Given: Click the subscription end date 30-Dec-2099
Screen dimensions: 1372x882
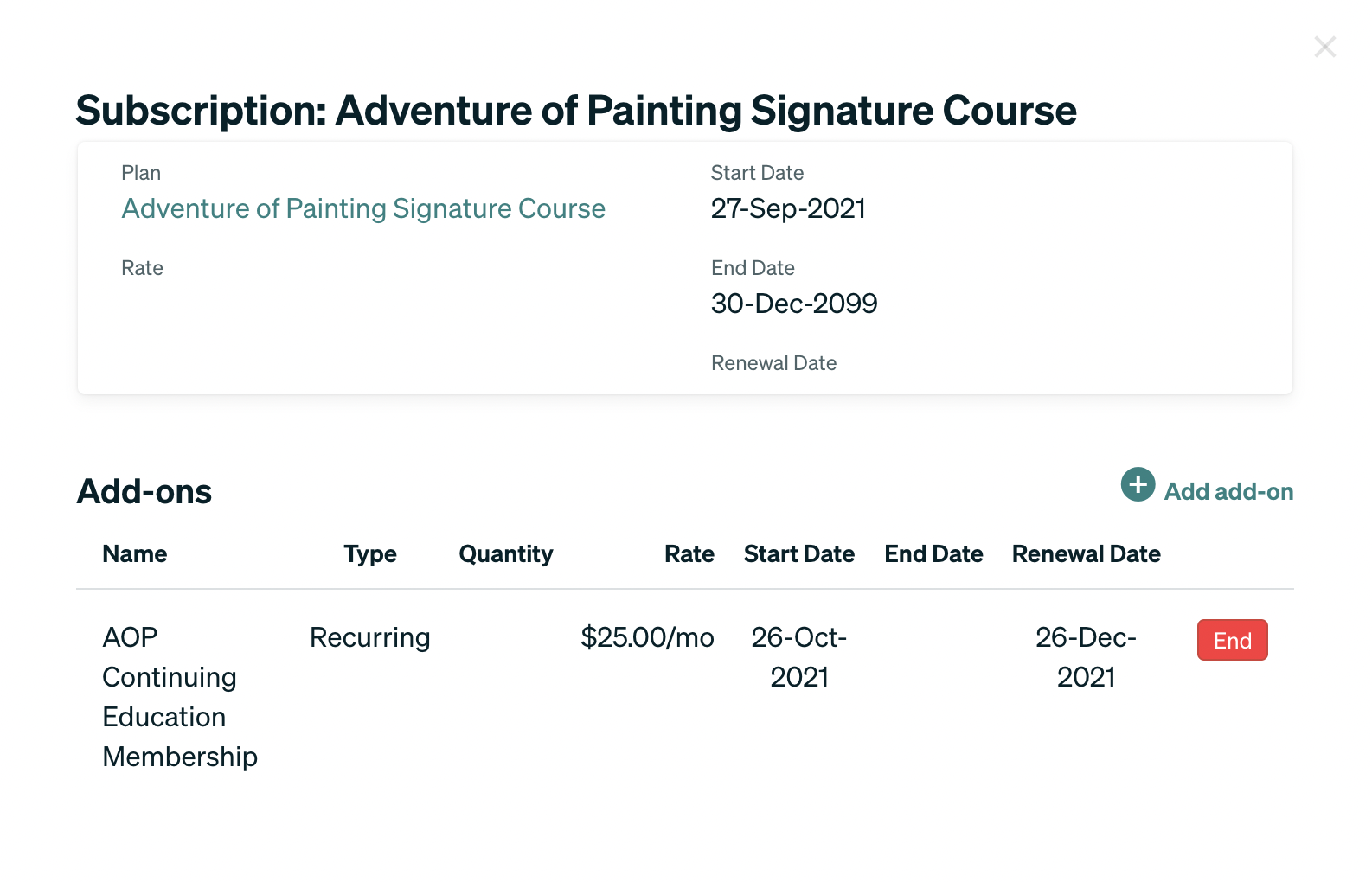Looking at the screenshot, I should tap(794, 304).
